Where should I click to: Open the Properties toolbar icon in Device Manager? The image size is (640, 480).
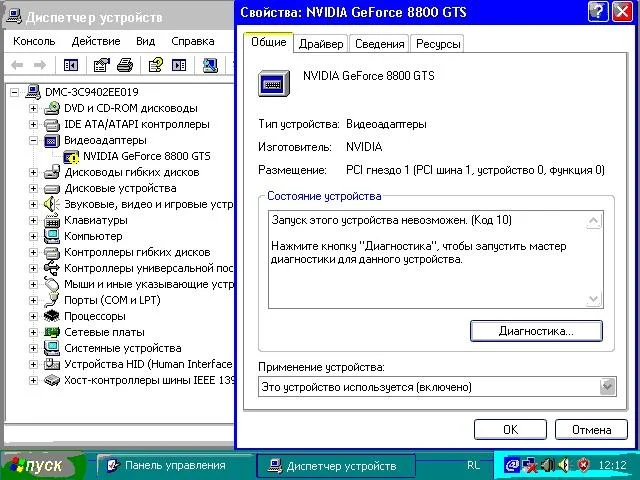click(x=101, y=65)
